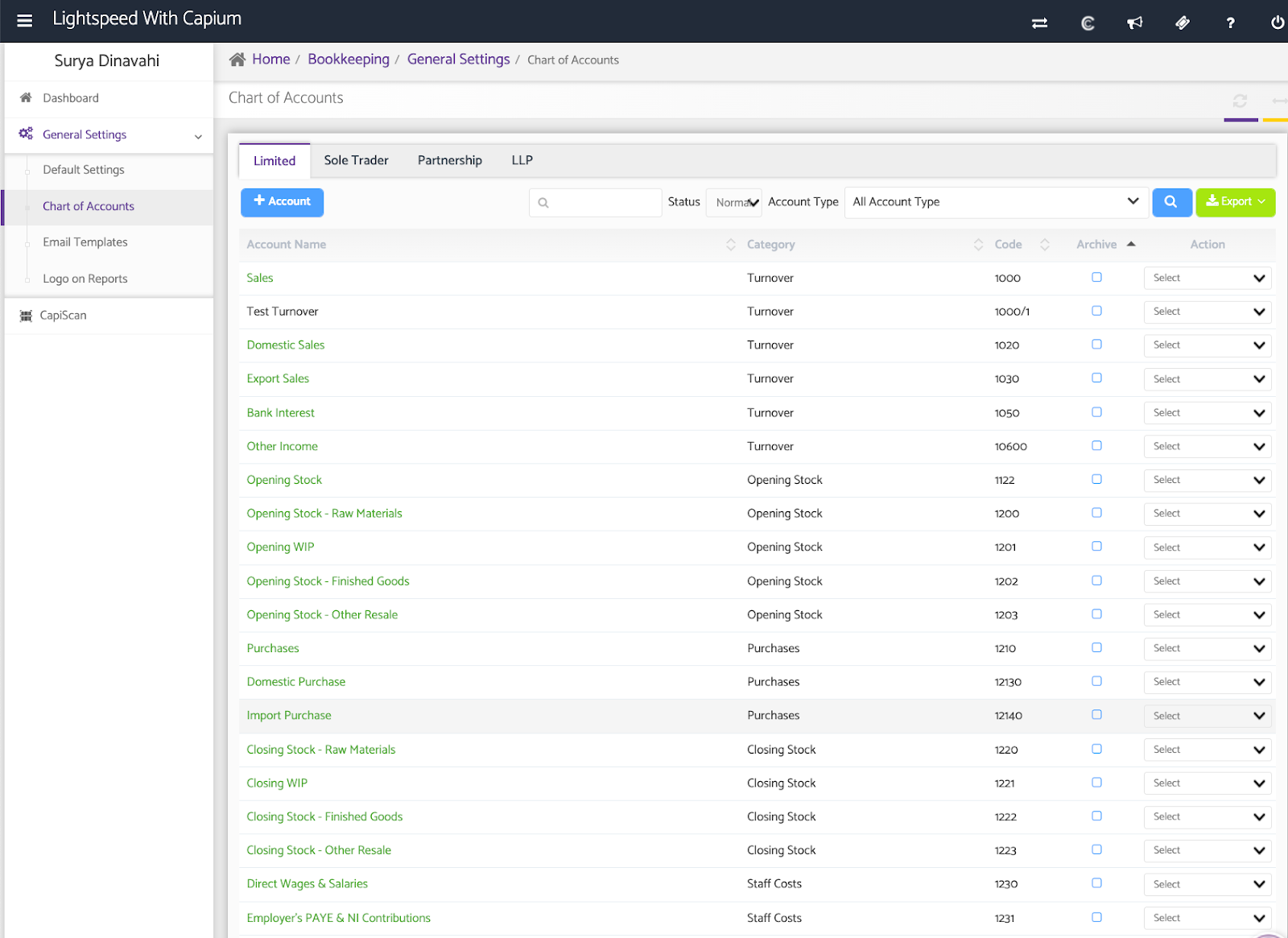Click the ticket icon in top bar
Image resolution: width=1288 pixels, height=938 pixels.
(x=1183, y=23)
